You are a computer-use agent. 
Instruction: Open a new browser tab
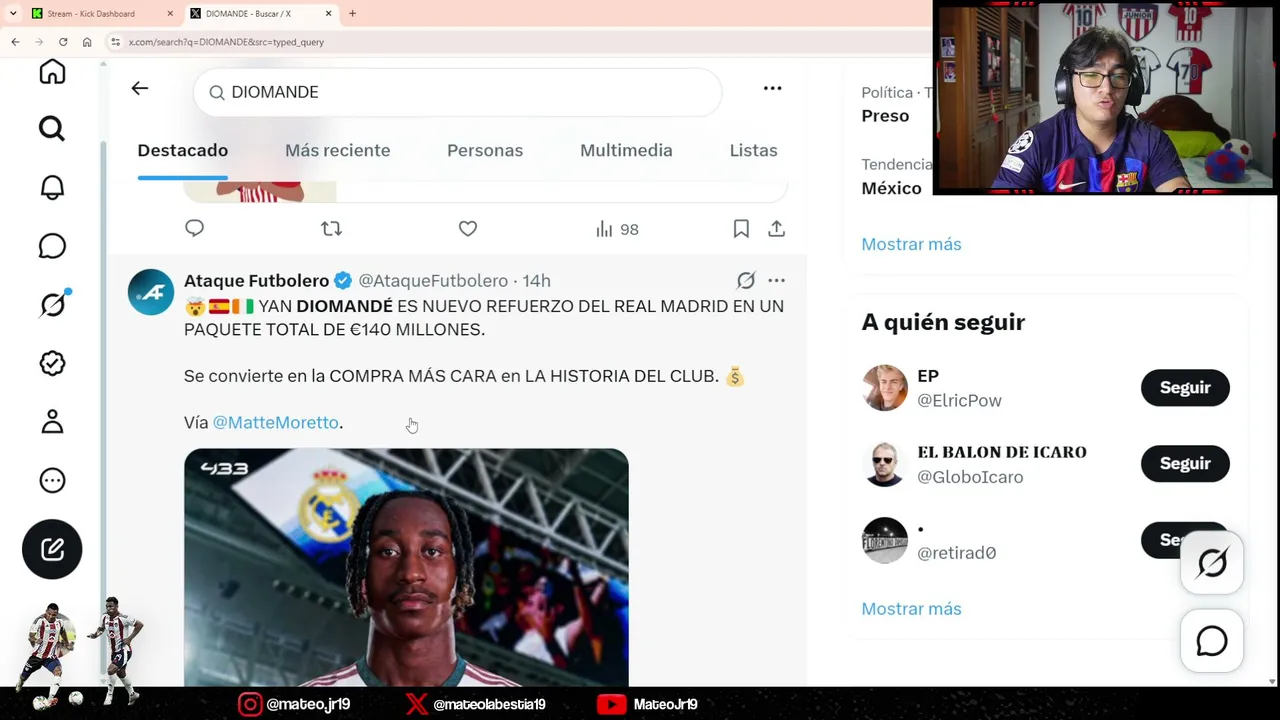coord(352,14)
